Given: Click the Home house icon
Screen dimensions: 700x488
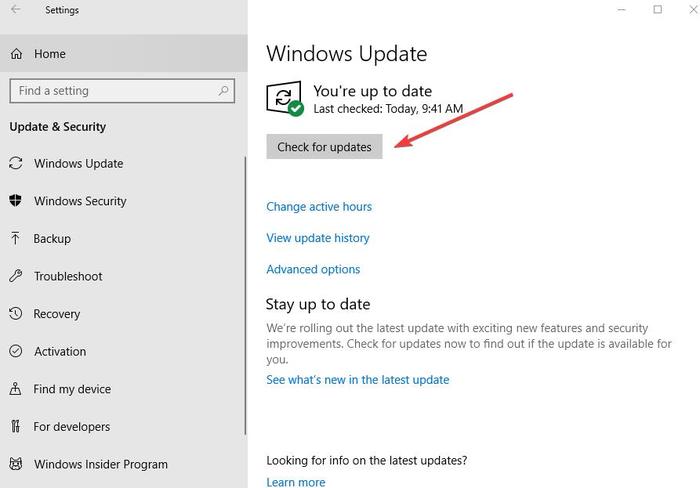Looking at the screenshot, I should tap(17, 54).
